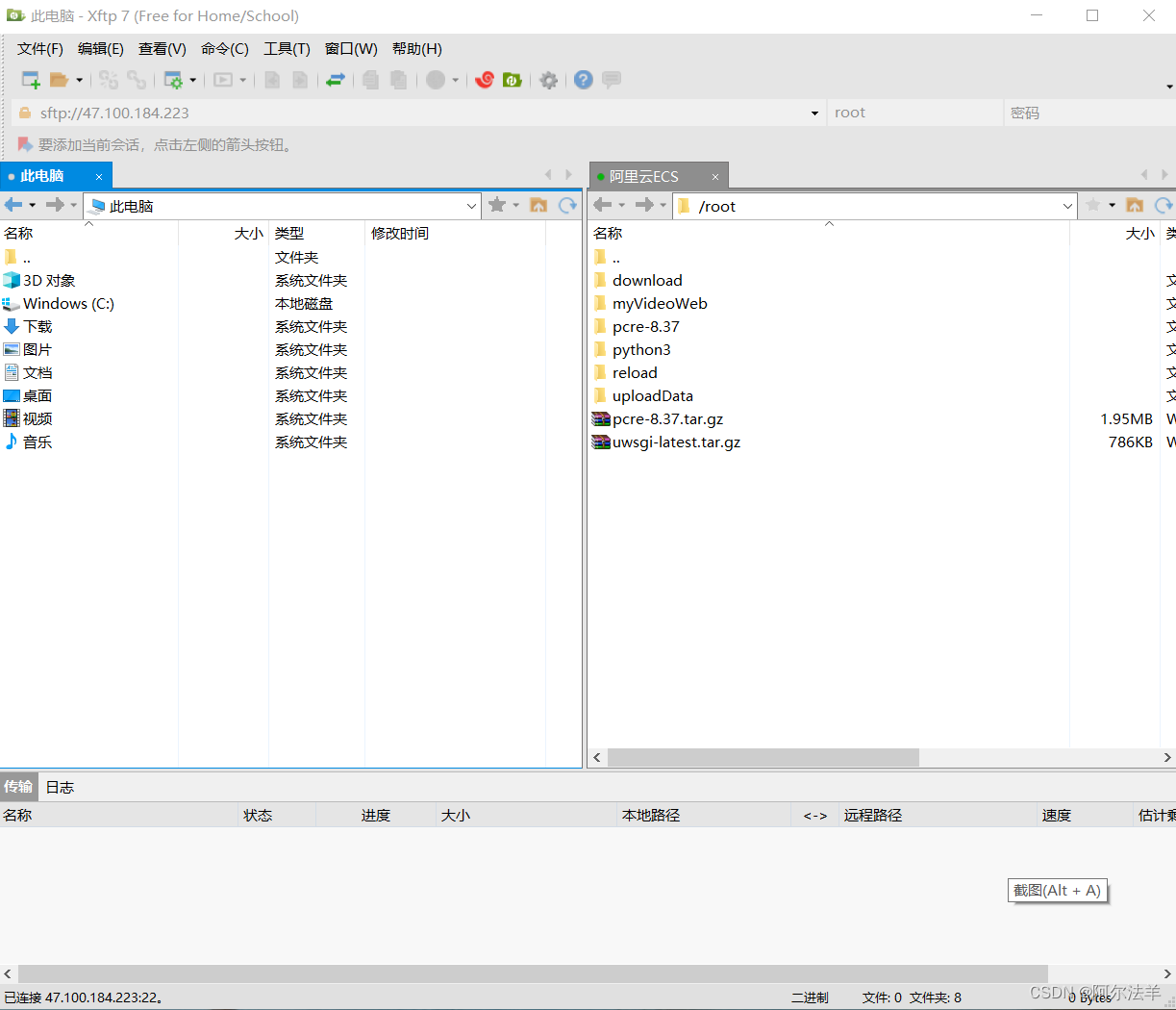Open the session properties dropdown arrow
Image resolution: width=1176 pixels, height=1010 pixels.
(x=193, y=81)
